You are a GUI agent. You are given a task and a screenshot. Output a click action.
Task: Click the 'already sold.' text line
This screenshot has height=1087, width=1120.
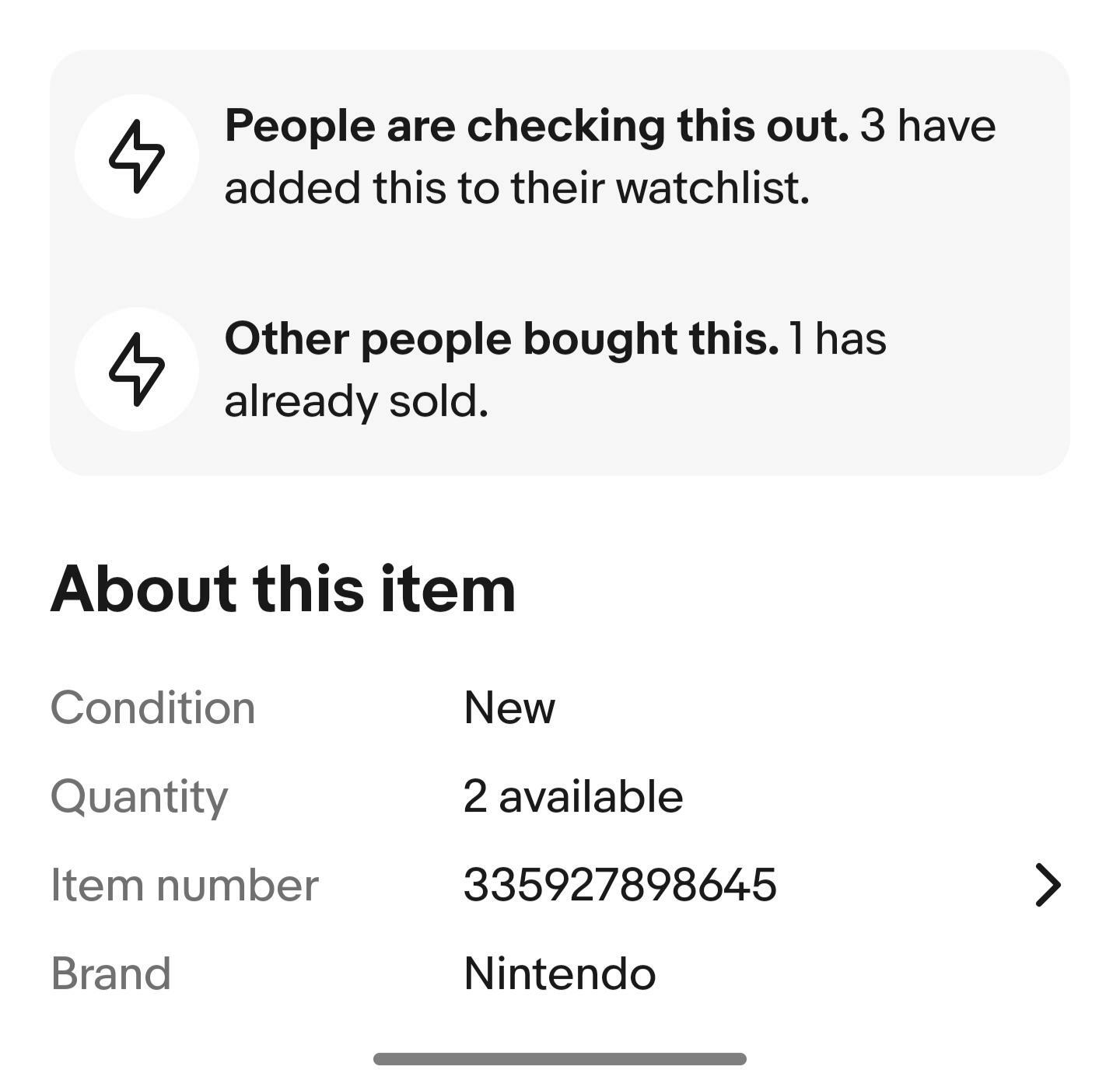tap(357, 402)
